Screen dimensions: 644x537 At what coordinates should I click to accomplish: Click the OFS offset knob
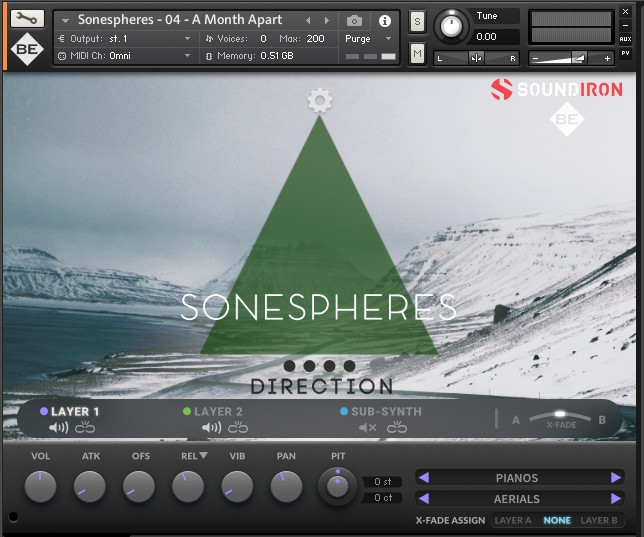click(x=139, y=486)
